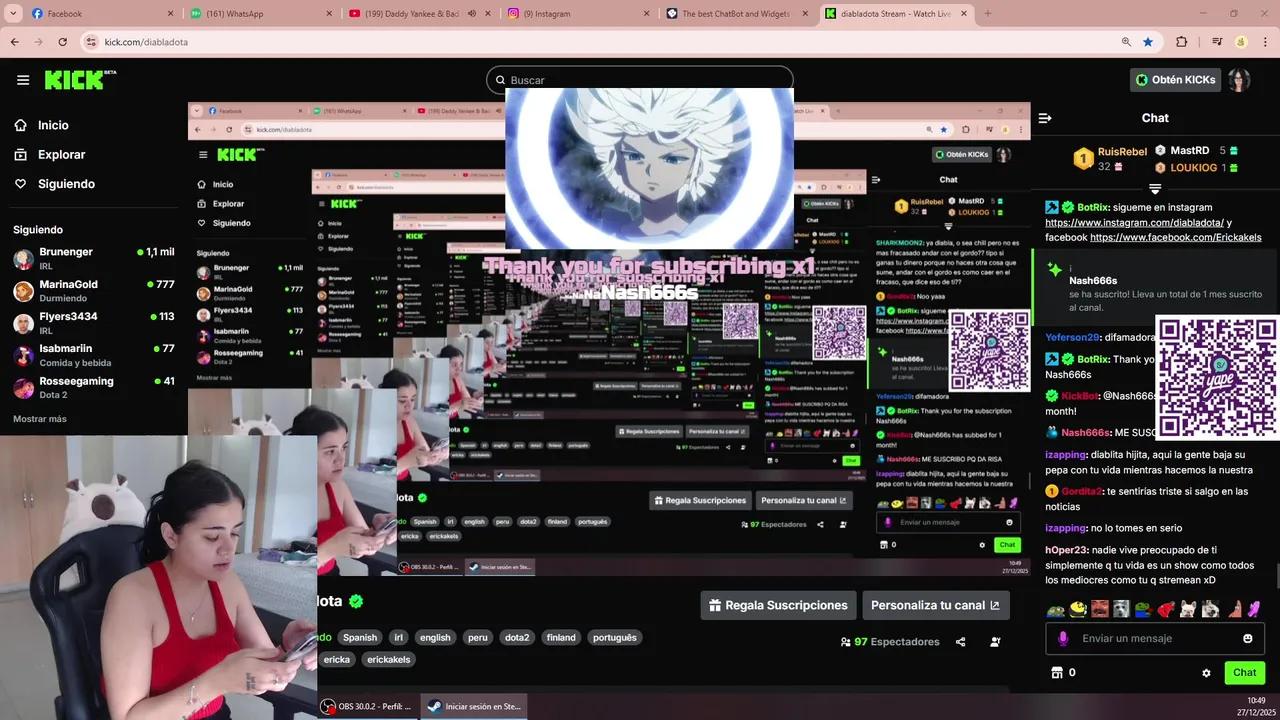Open OBS 30.0.2 in the taskbar
Screen dimensions: 1280x720
[368, 706]
